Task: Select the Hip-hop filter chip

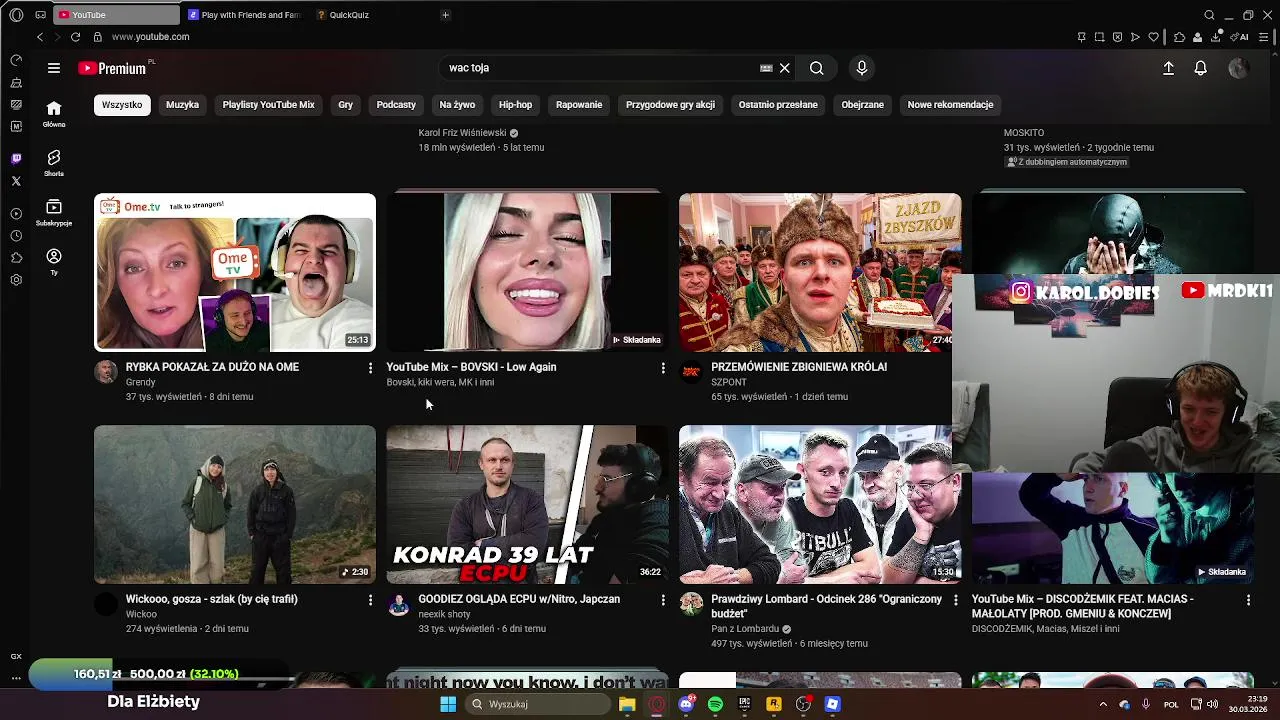Action: coord(515,105)
